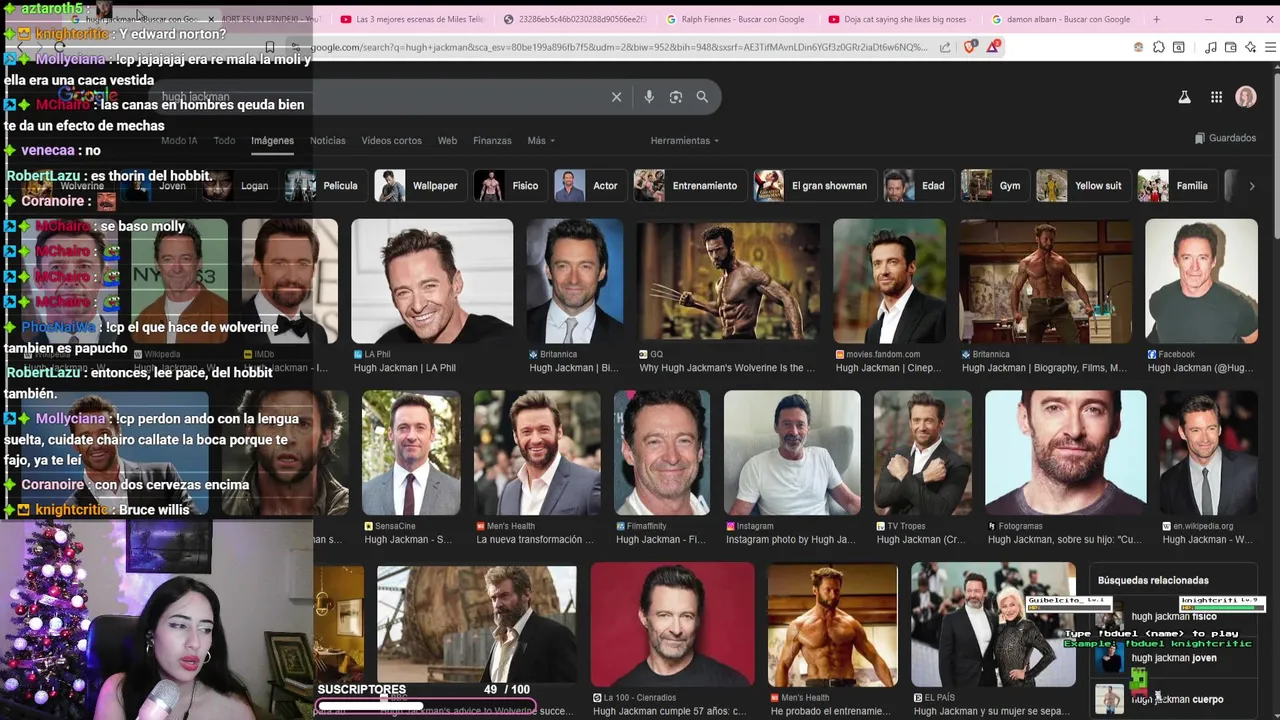Select the Actor filter chip
The width and height of the screenshot is (1280, 720).
point(589,186)
